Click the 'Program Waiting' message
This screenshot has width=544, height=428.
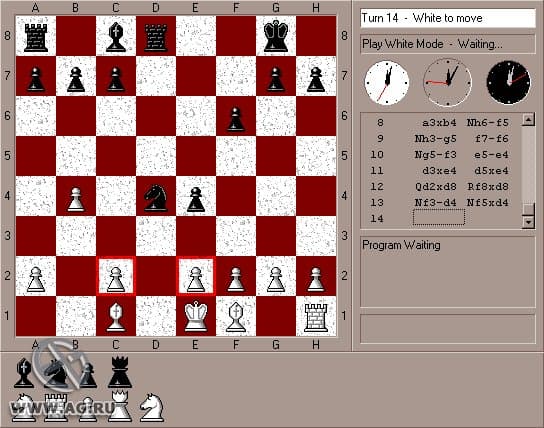coord(401,245)
